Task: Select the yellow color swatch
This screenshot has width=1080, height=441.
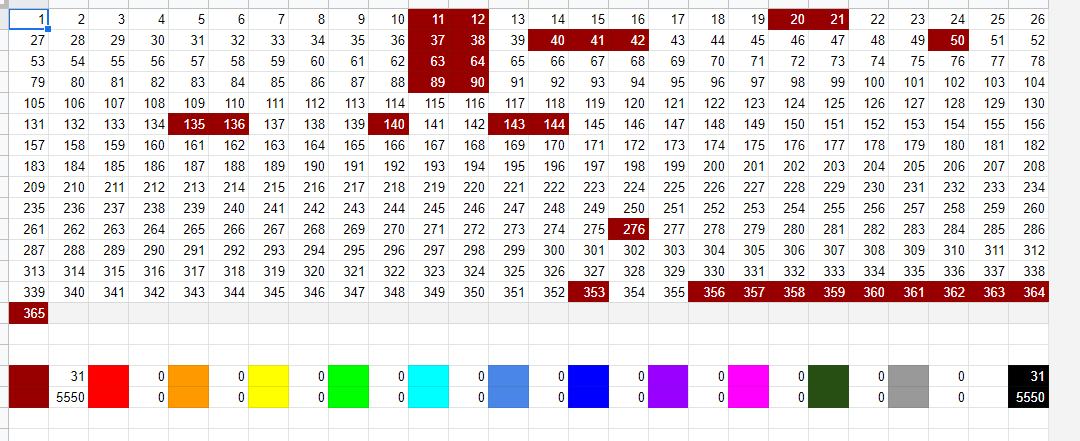Action: pyautogui.click(x=269, y=387)
